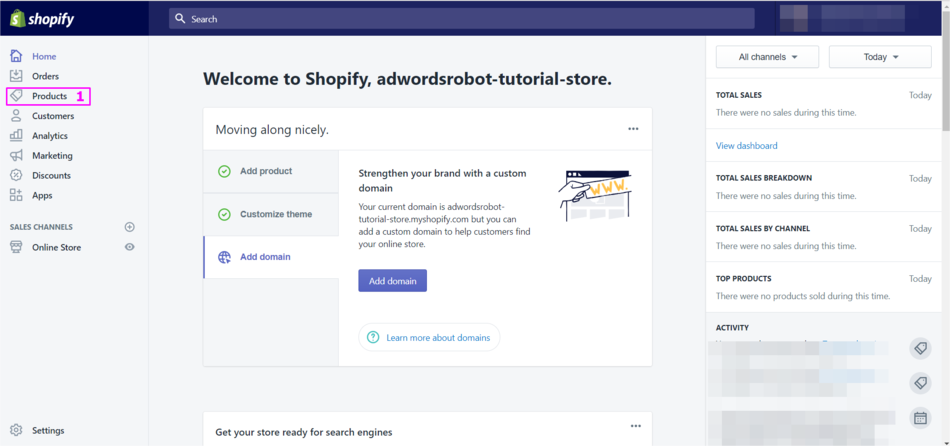Click the Shopify logo
The width and height of the screenshot is (950, 446).
[x=42, y=19]
